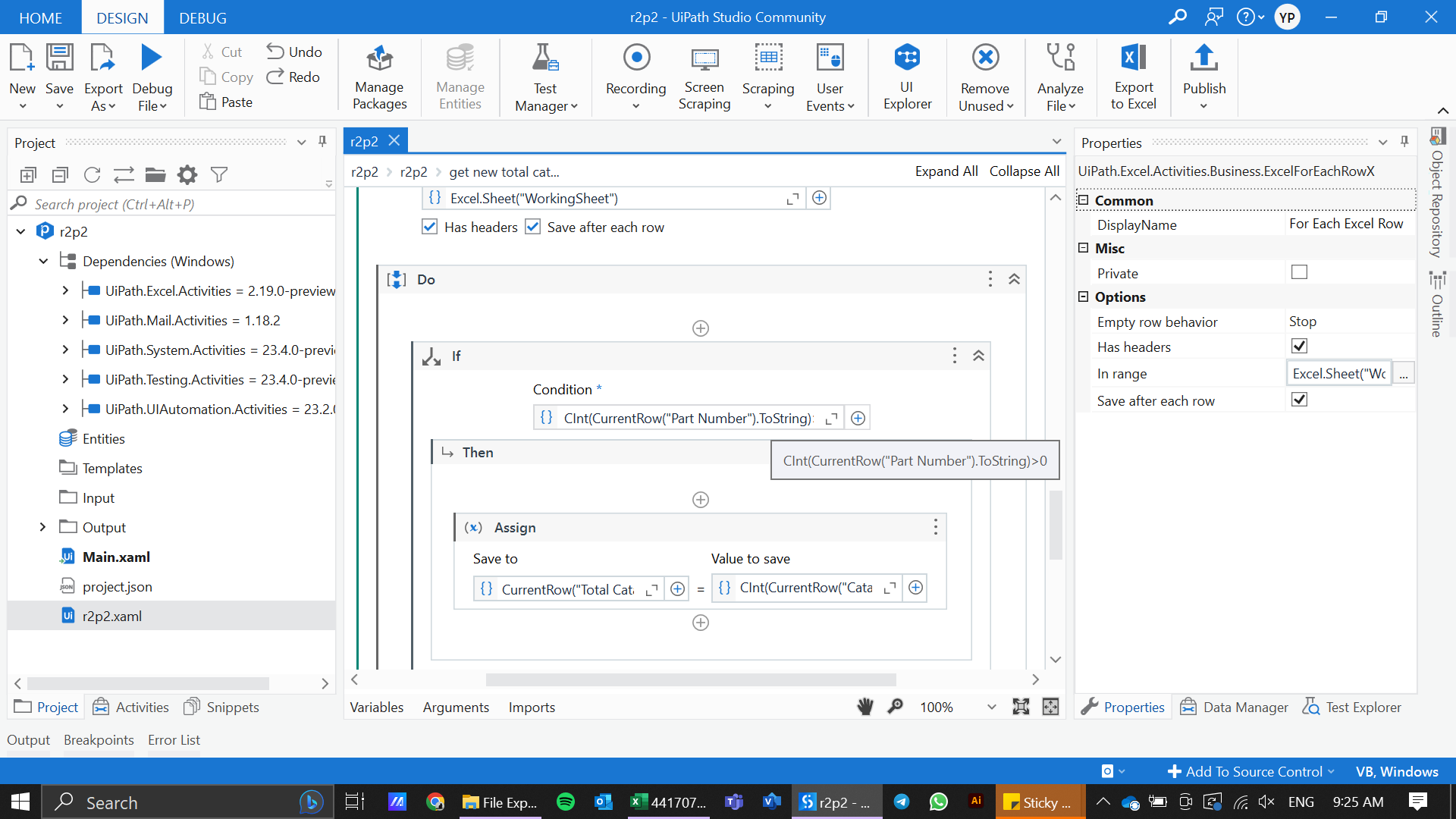Open the Data Manager tab
1456x819 pixels.
click(1235, 707)
